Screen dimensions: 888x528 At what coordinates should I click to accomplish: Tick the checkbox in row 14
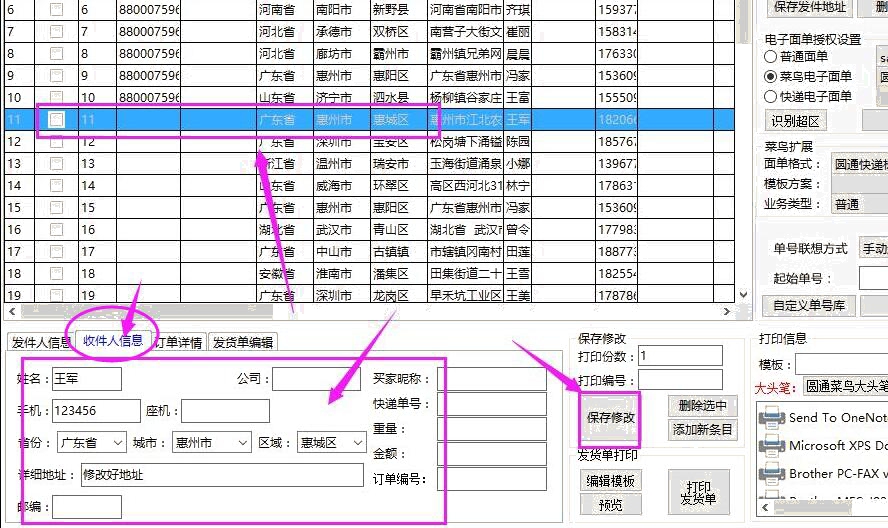[56, 185]
